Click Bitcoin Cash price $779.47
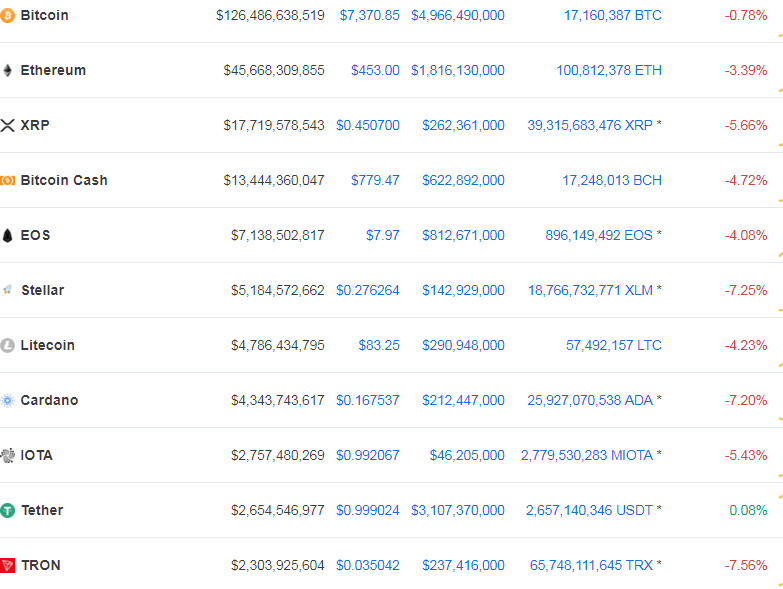The image size is (783, 589). (375, 180)
